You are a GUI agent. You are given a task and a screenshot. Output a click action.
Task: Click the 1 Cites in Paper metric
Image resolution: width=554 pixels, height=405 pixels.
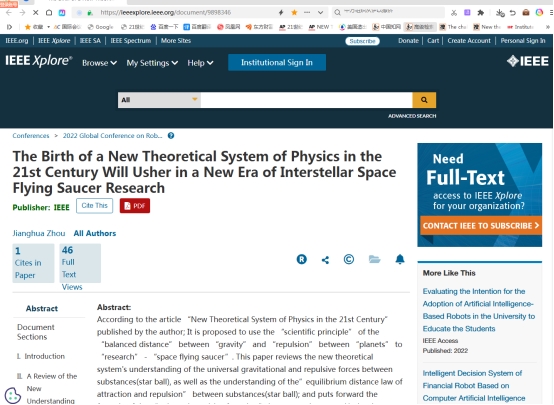pyautogui.click(x=33, y=263)
